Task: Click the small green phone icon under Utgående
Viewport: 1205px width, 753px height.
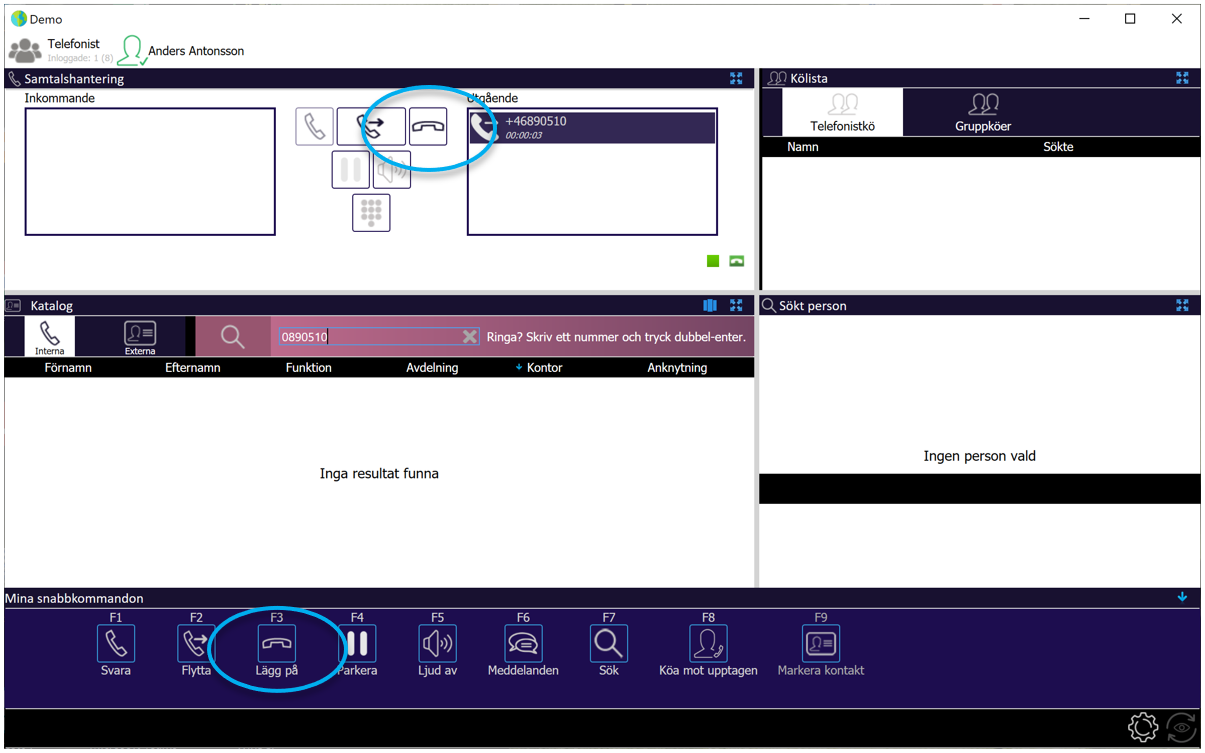Action: tap(737, 261)
